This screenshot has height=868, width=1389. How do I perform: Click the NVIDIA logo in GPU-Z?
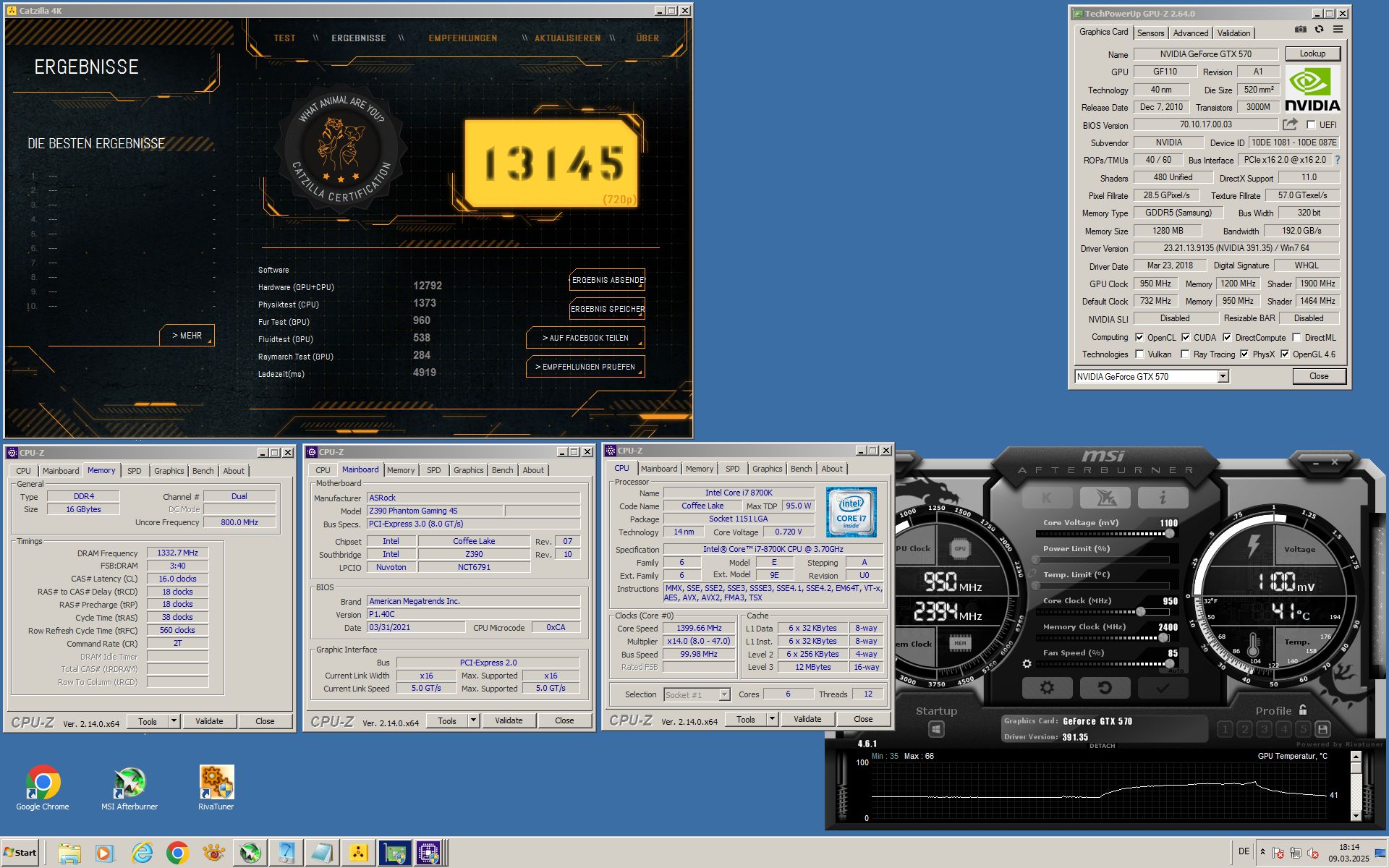pyautogui.click(x=1312, y=89)
